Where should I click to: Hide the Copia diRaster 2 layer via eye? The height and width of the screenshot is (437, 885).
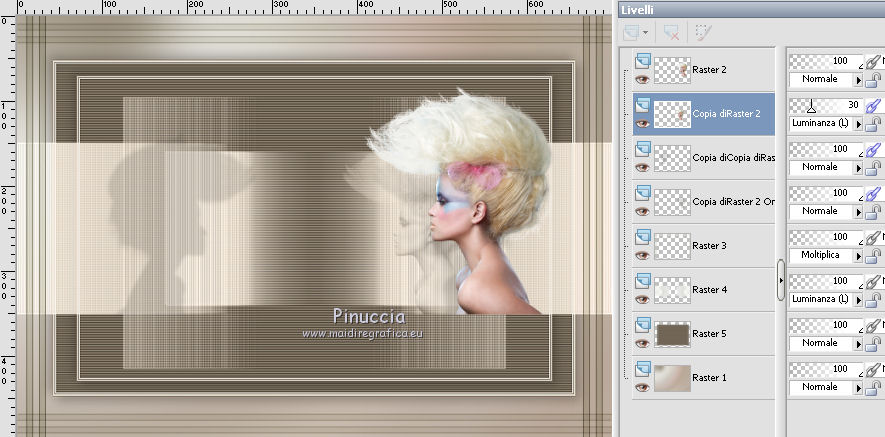[642, 124]
